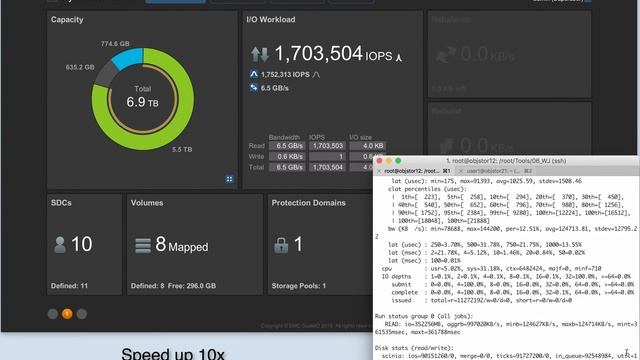Click the small caret after the 1,703,504 IOPS value
Image resolution: width=640 pixels, height=360 pixels.
click(399, 58)
